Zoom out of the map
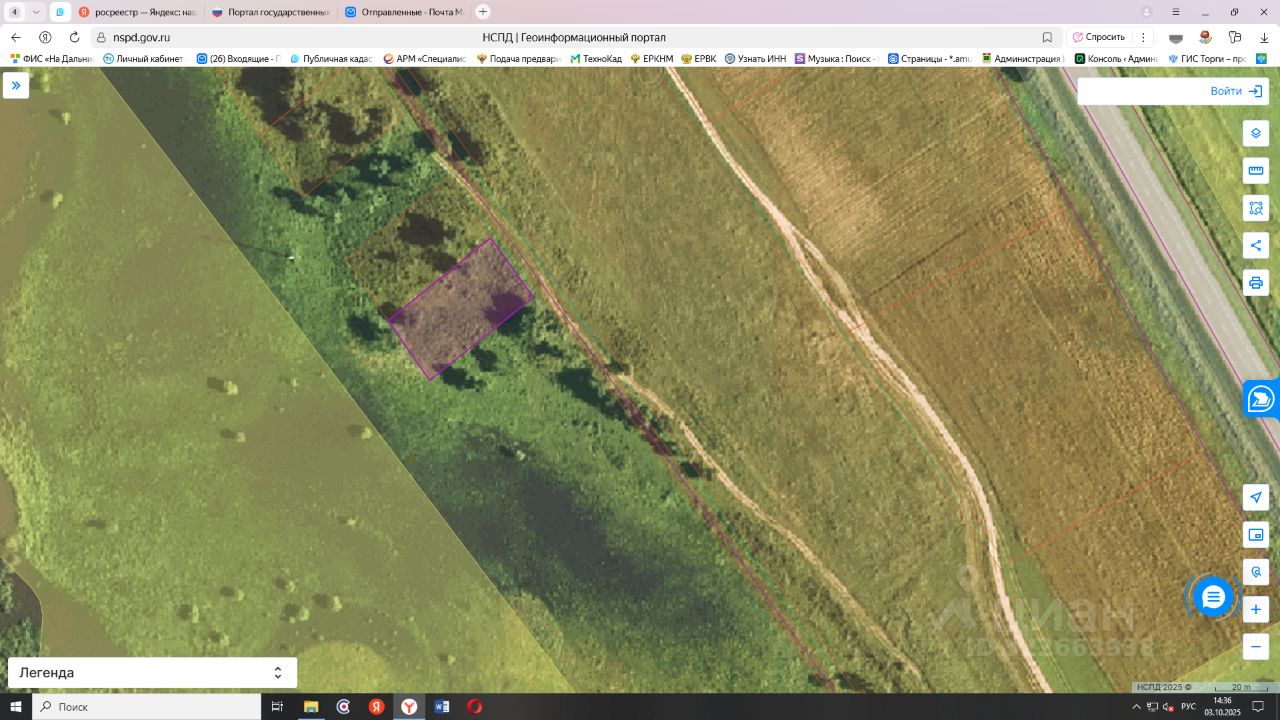This screenshot has width=1280, height=720. (1256, 646)
